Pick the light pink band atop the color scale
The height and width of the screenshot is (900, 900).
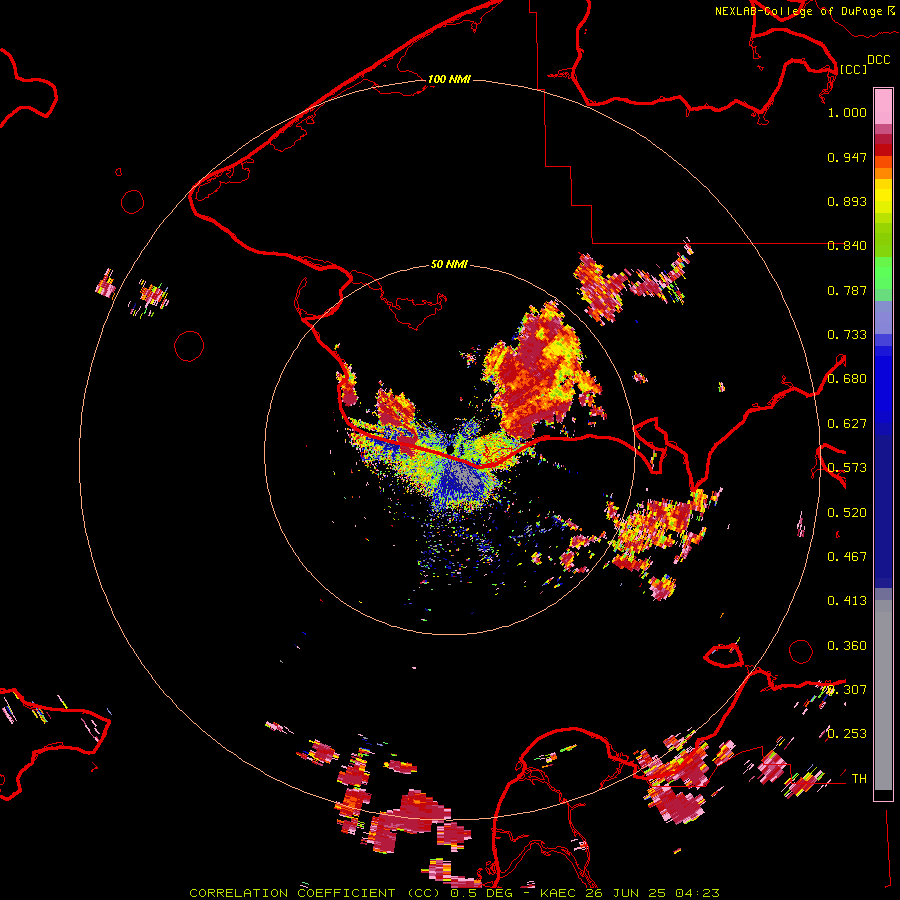[883, 106]
